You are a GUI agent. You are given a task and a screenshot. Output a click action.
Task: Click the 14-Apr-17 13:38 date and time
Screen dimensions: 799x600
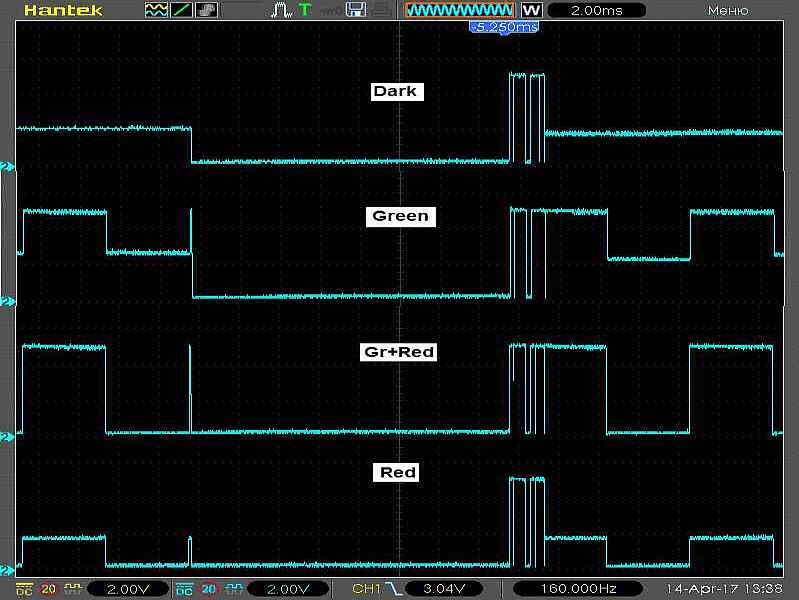724,589
